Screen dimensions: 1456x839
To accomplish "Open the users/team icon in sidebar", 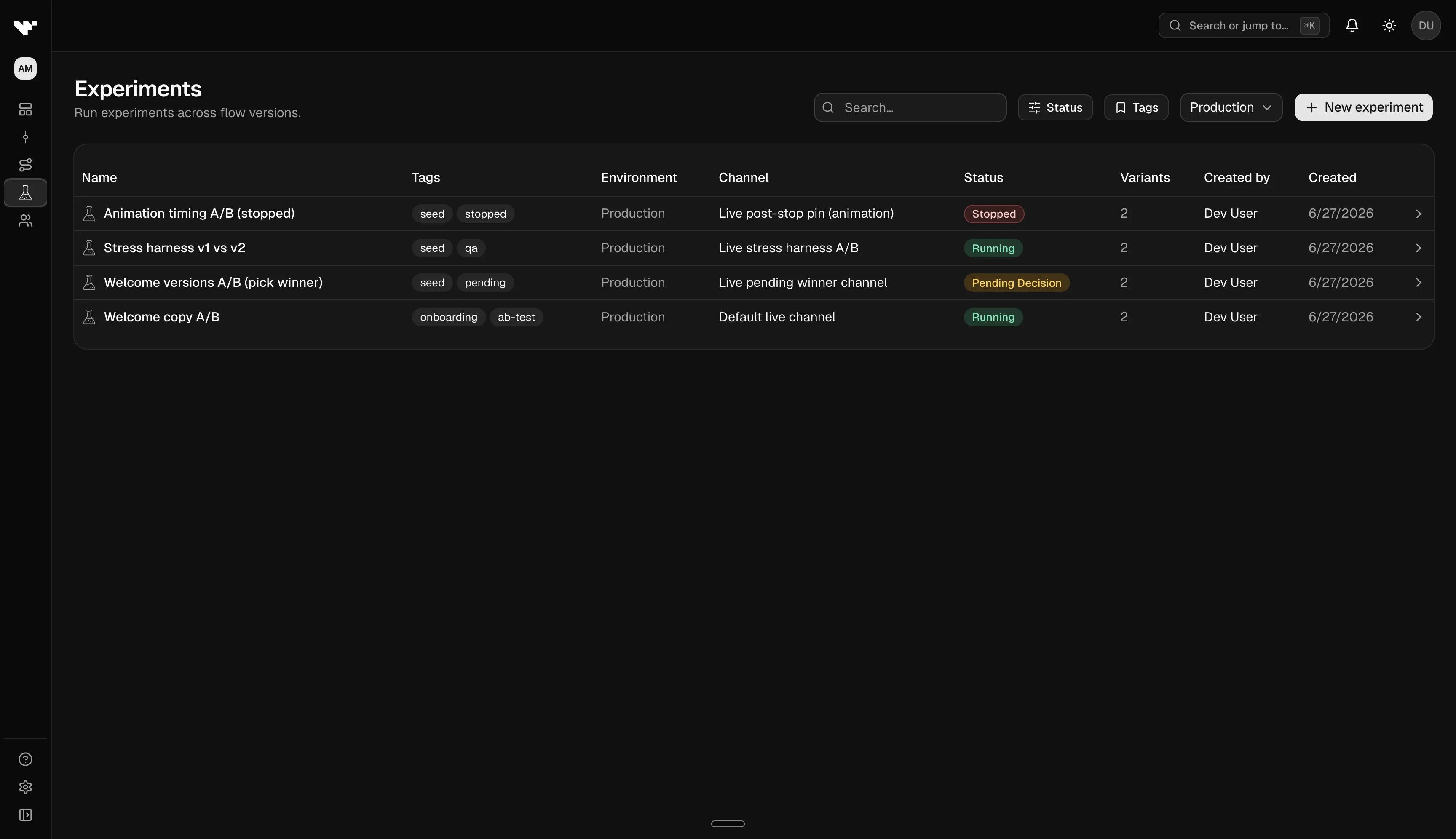I will (25, 221).
